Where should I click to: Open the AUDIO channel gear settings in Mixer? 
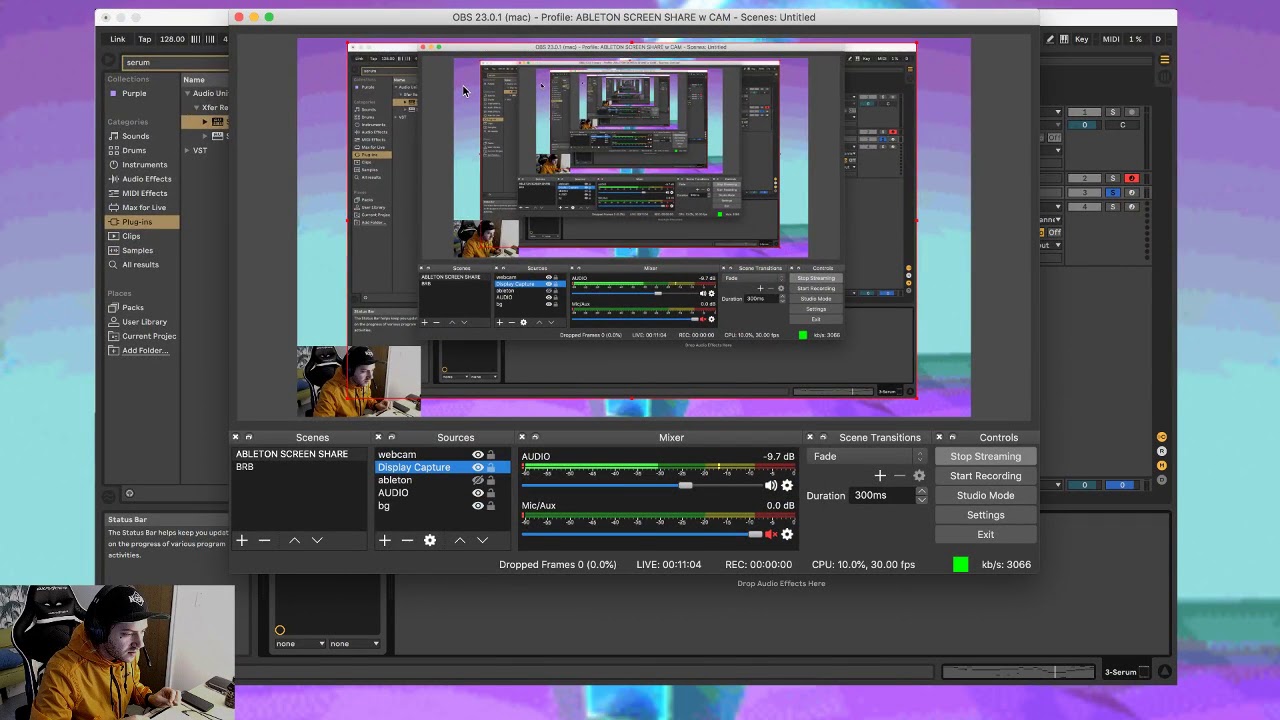pyautogui.click(x=787, y=486)
